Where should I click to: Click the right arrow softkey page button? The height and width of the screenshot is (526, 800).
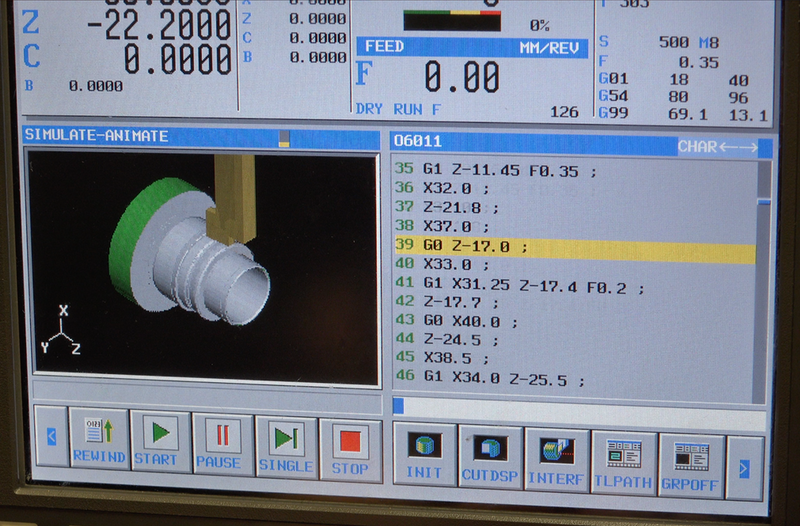coord(744,467)
